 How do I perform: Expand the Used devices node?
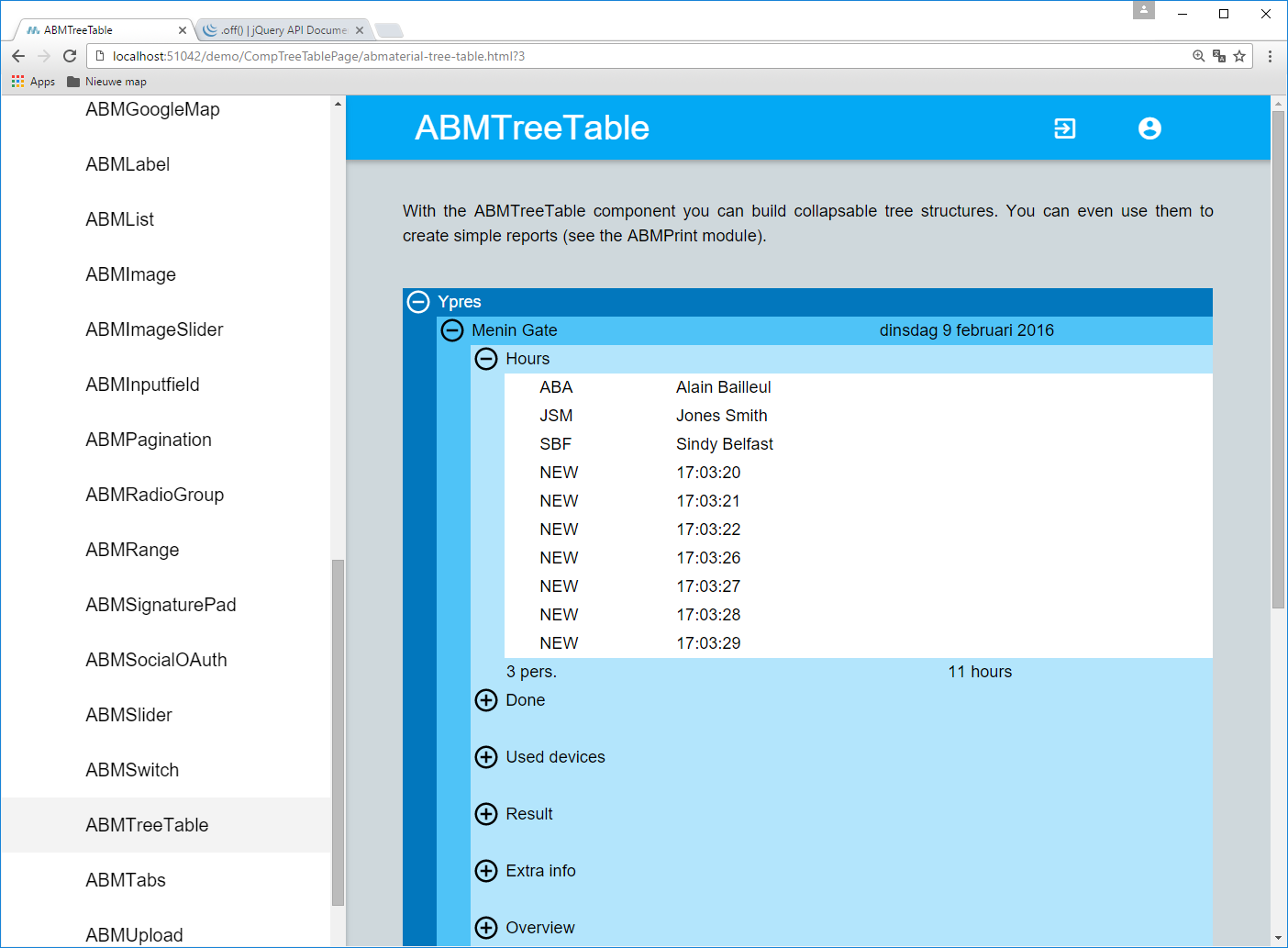[x=486, y=757]
